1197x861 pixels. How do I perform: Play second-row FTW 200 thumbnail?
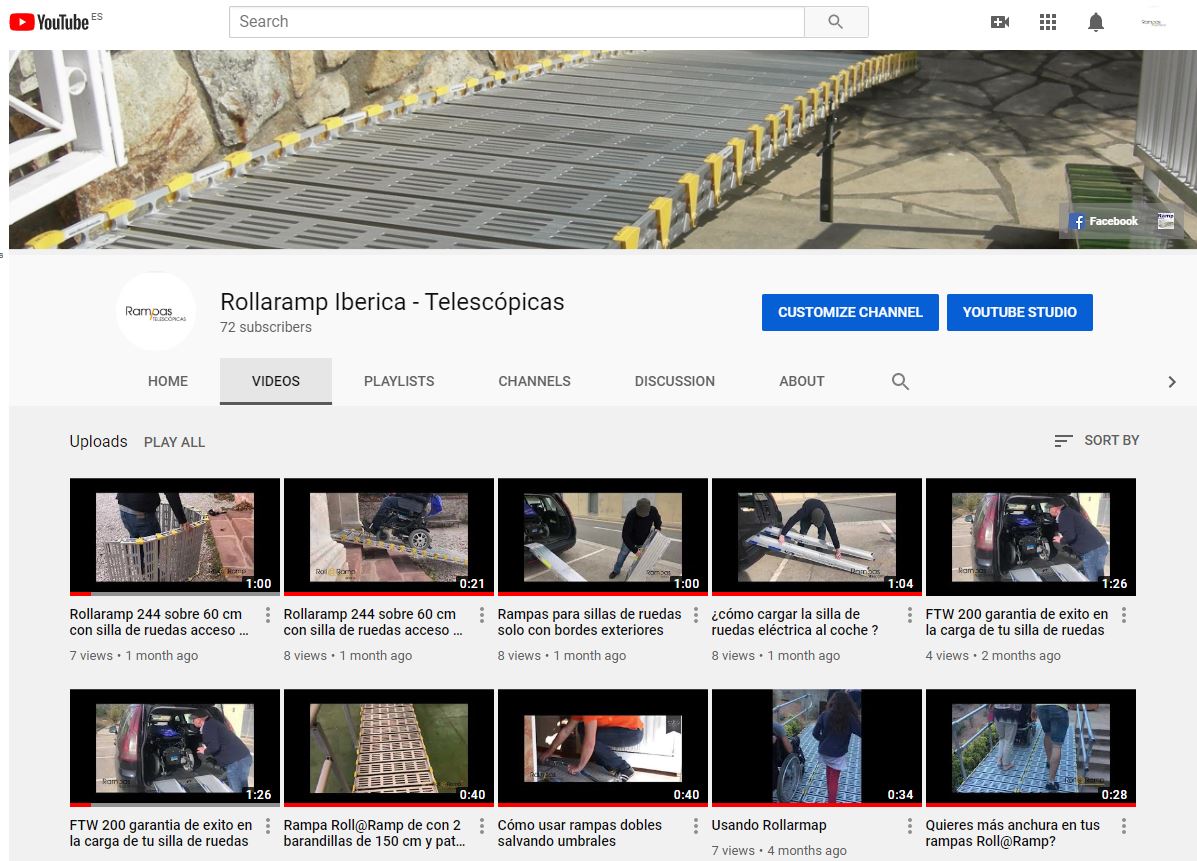pyautogui.click(x=175, y=748)
